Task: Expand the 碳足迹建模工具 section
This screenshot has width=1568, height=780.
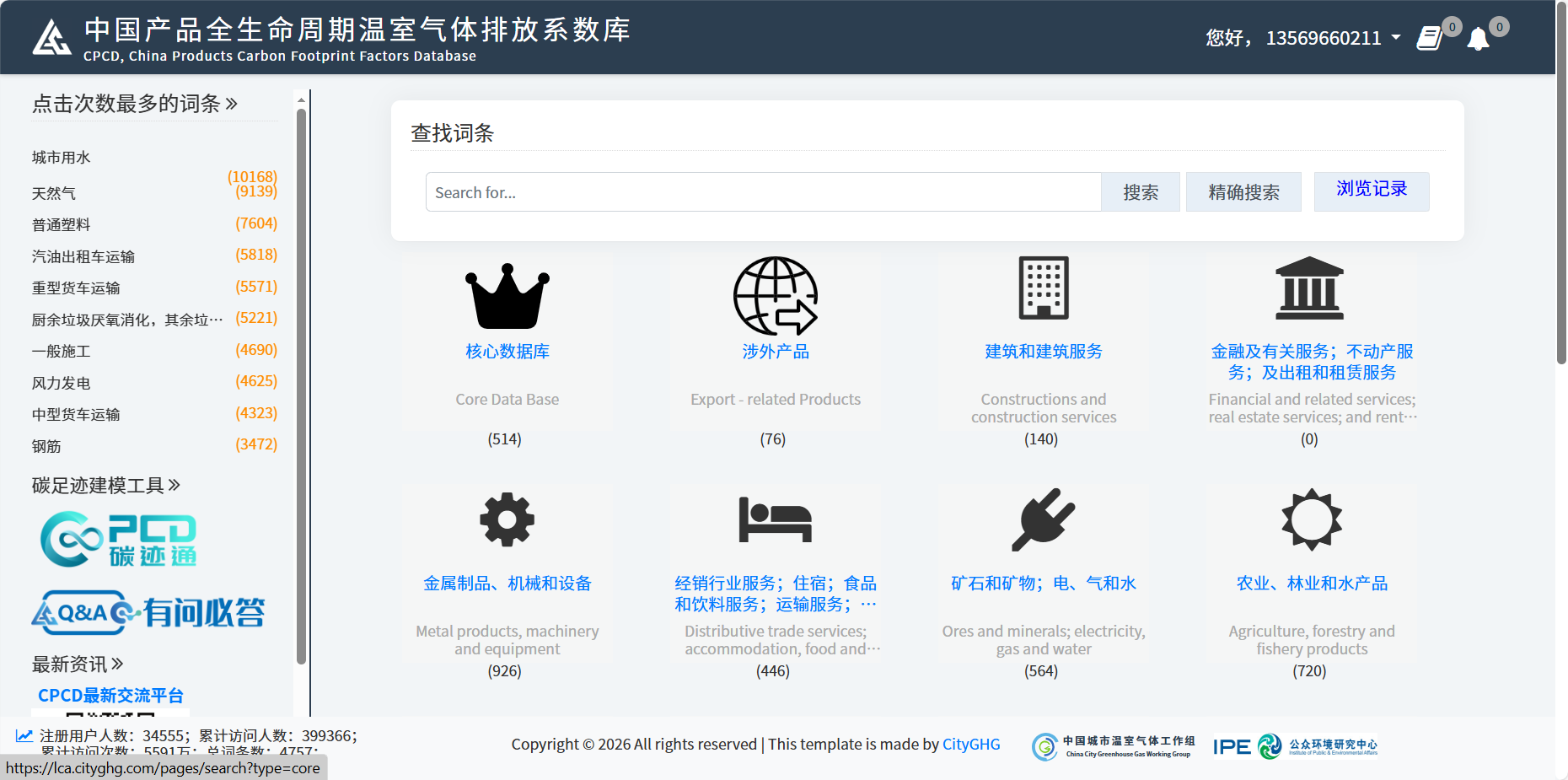Action: pyautogui.click(x=106, y=485)
